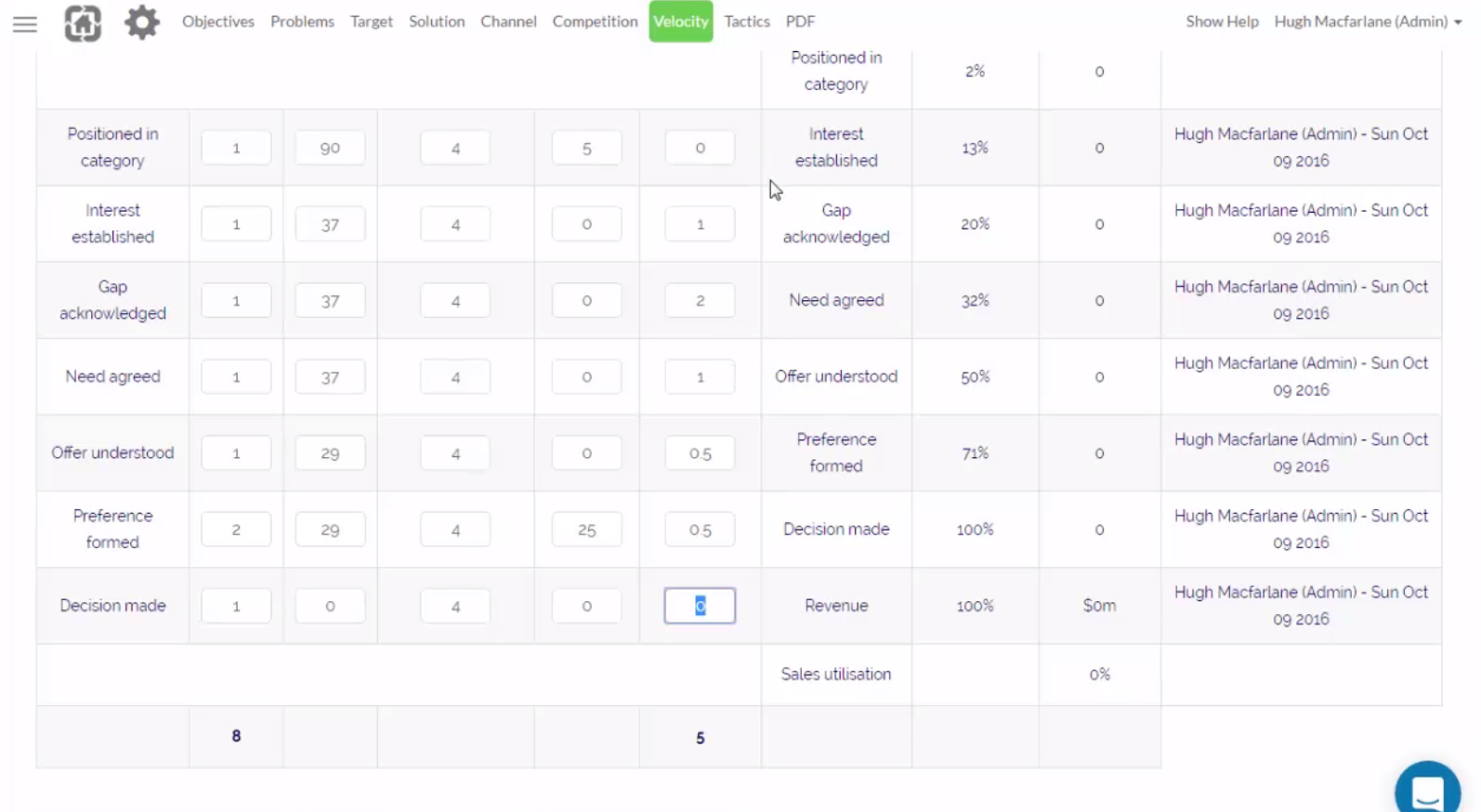Click the home logo icon
Image resolution: width=1481 pixels, height=812 pixels.
coord(83,23)
